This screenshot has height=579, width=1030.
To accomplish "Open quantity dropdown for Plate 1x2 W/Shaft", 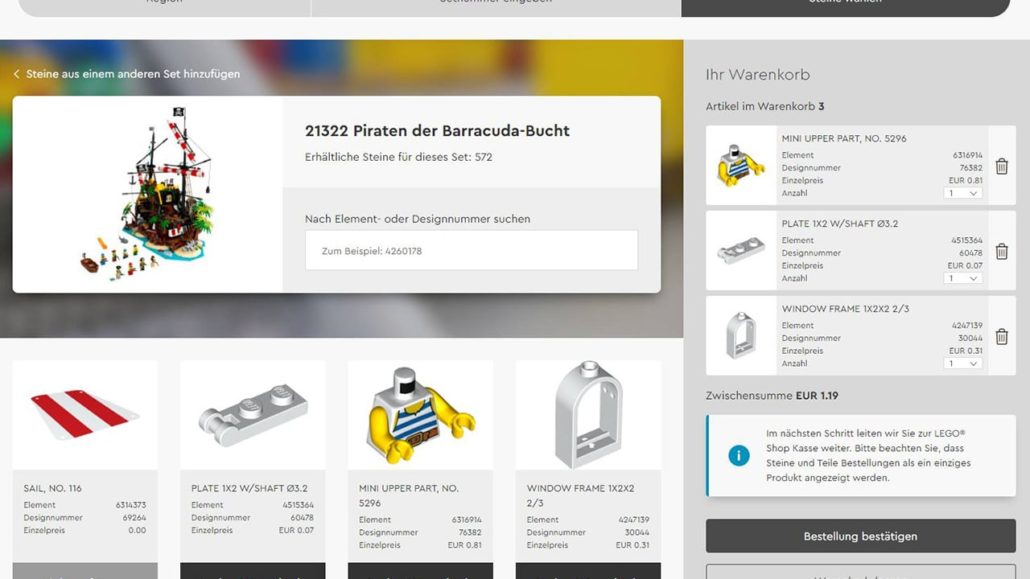I will click(x=962, y=279).
